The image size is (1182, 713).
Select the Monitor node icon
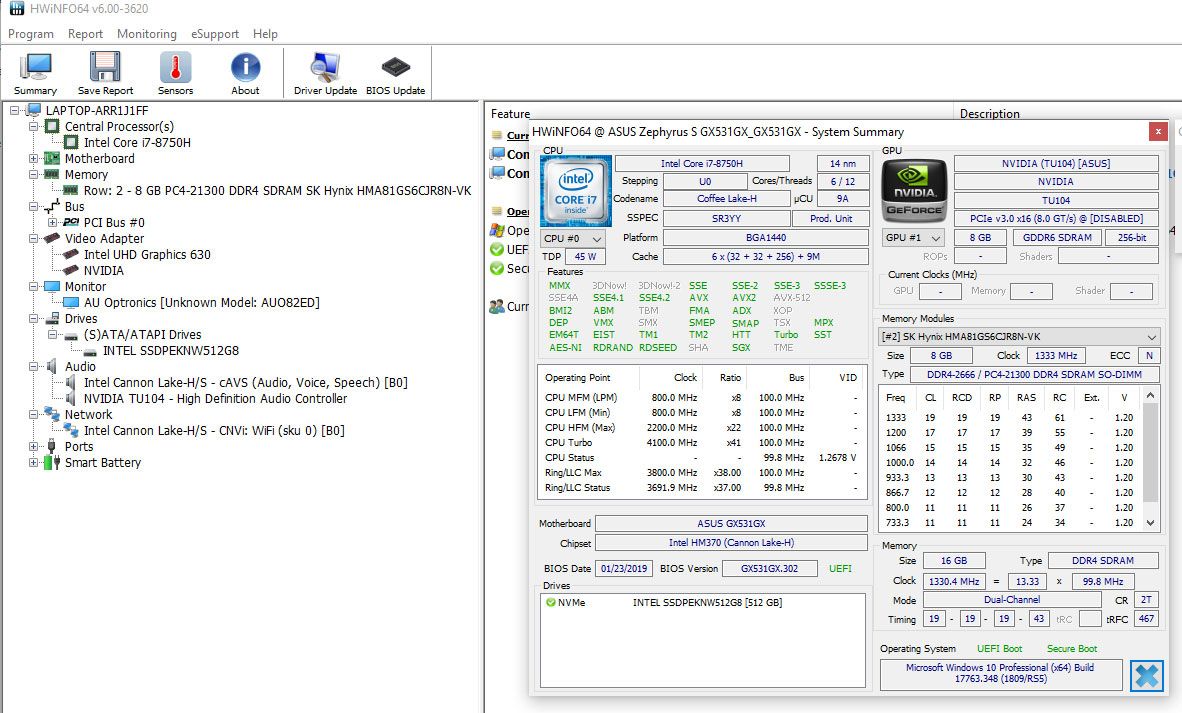coord(52,286)
